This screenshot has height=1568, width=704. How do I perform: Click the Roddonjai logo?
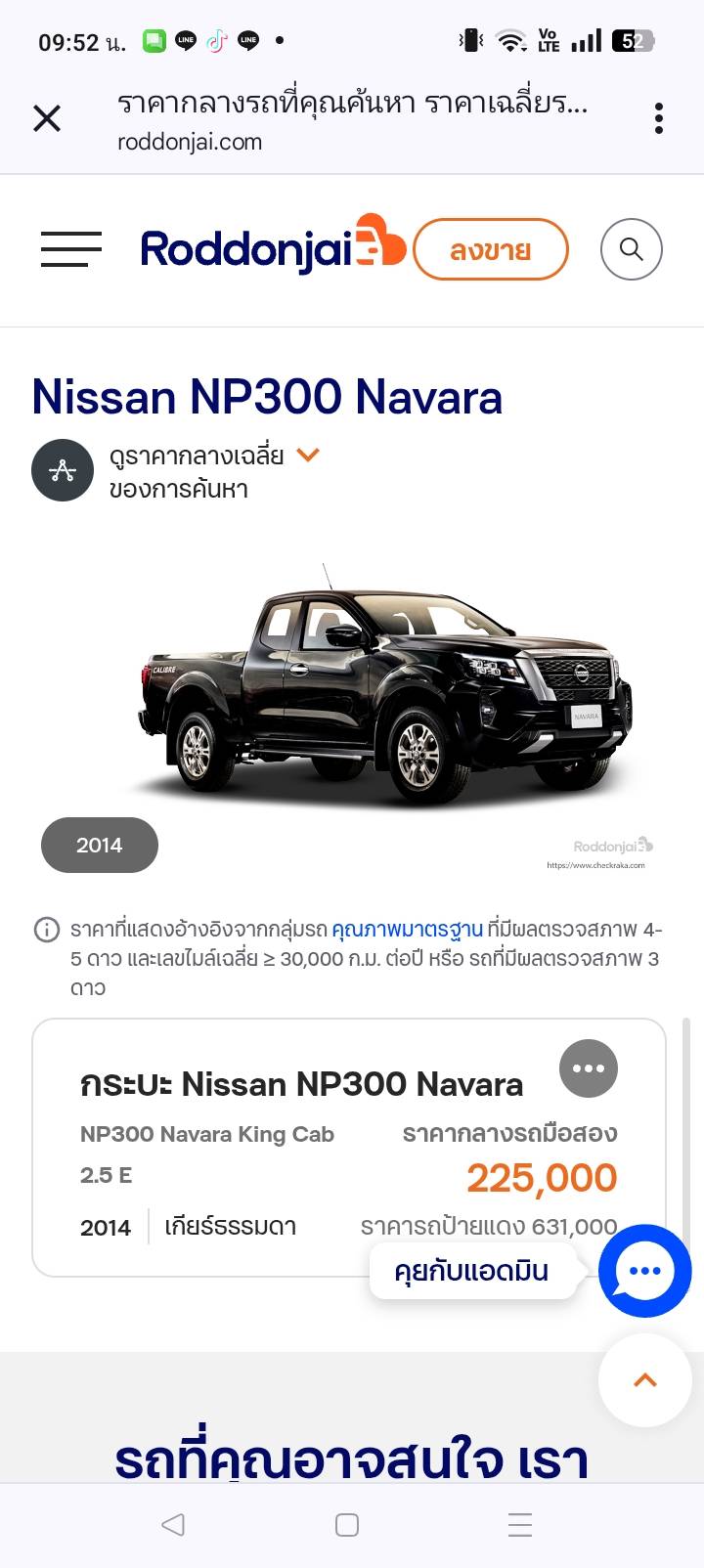click(x=273, y=245)
